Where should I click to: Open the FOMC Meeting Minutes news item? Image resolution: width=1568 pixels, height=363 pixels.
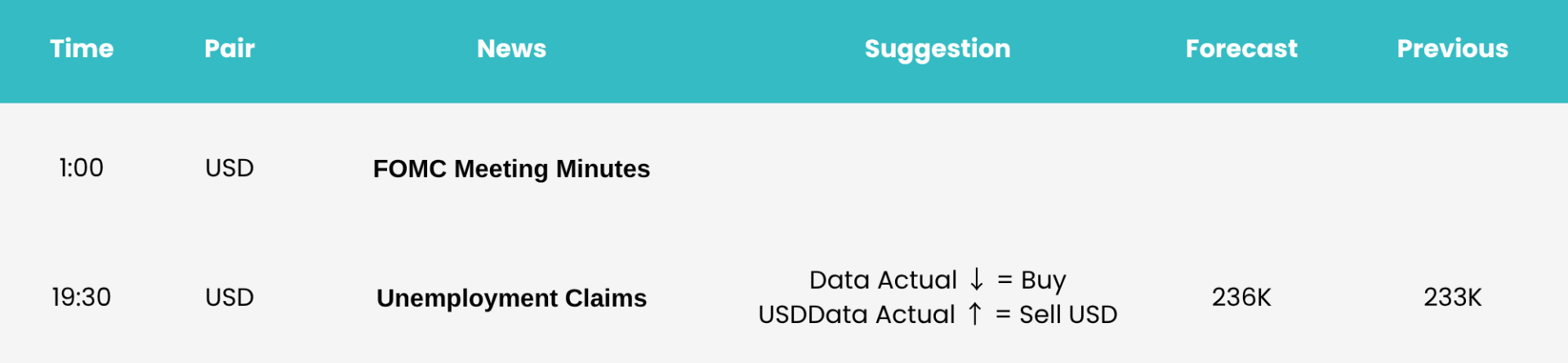511,169
